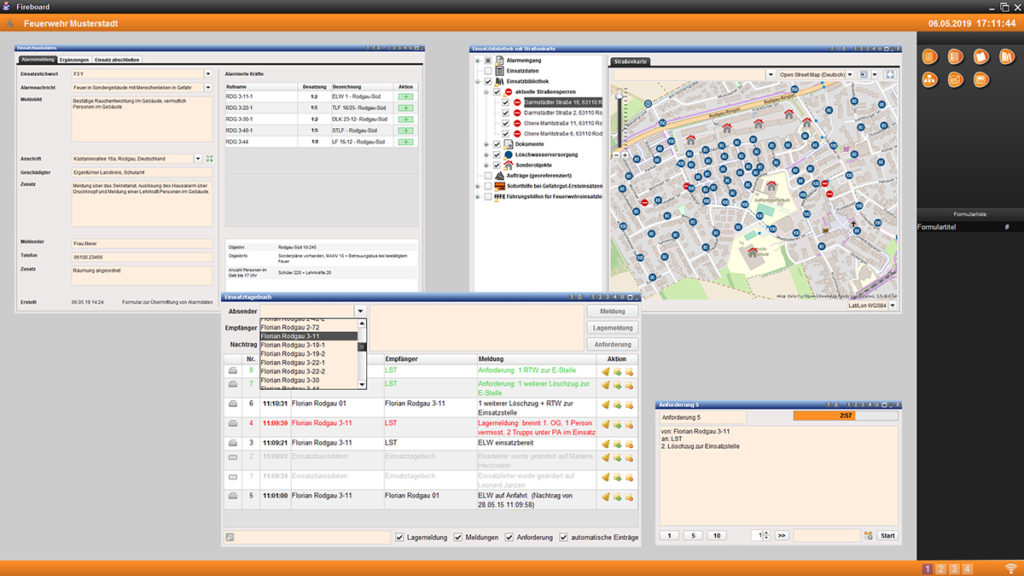Check the Einsatzdaten checkbox in tree
The width and height of the screenshot is (1024, 576).
point(488,71)
